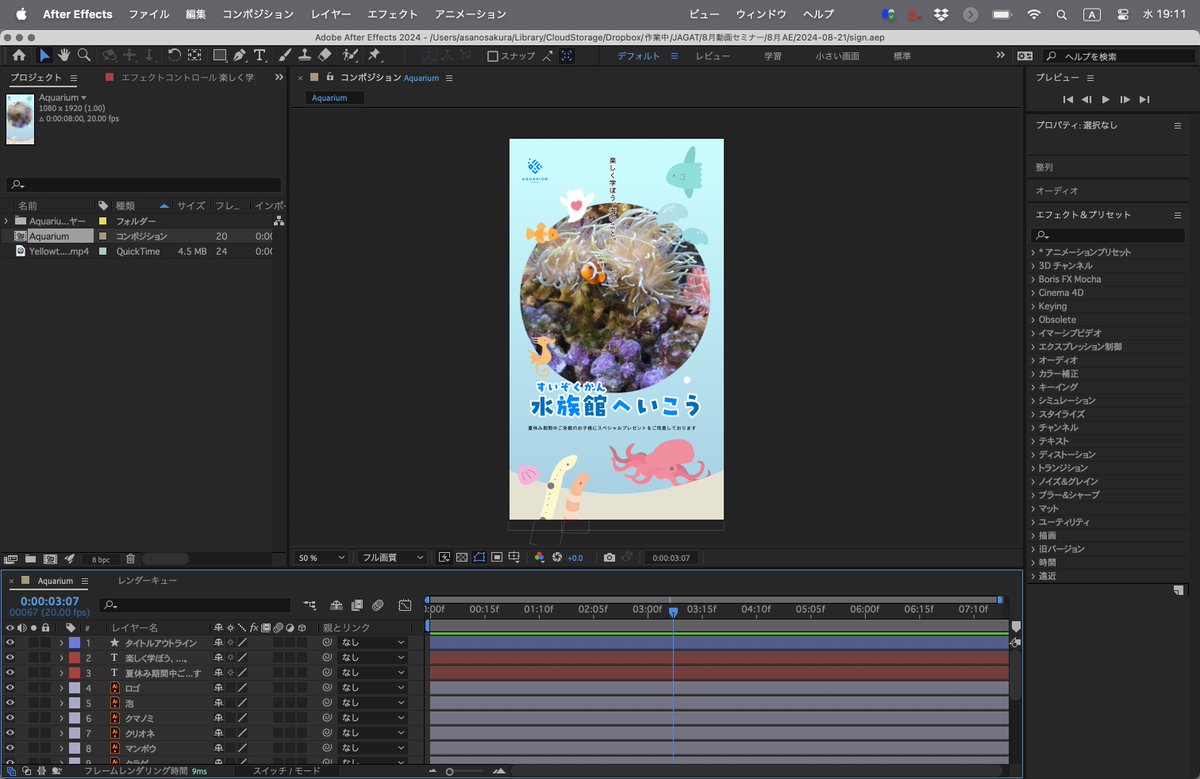Toggle the transparency grid icon
Screen dimensions: 1200x779
[x=461, y=557]
